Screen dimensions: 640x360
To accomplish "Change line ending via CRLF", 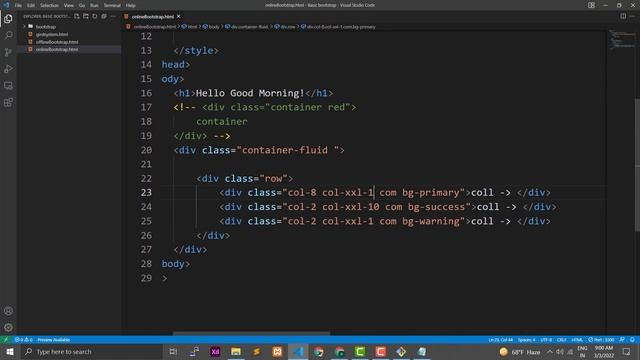I will pos(562,340).
